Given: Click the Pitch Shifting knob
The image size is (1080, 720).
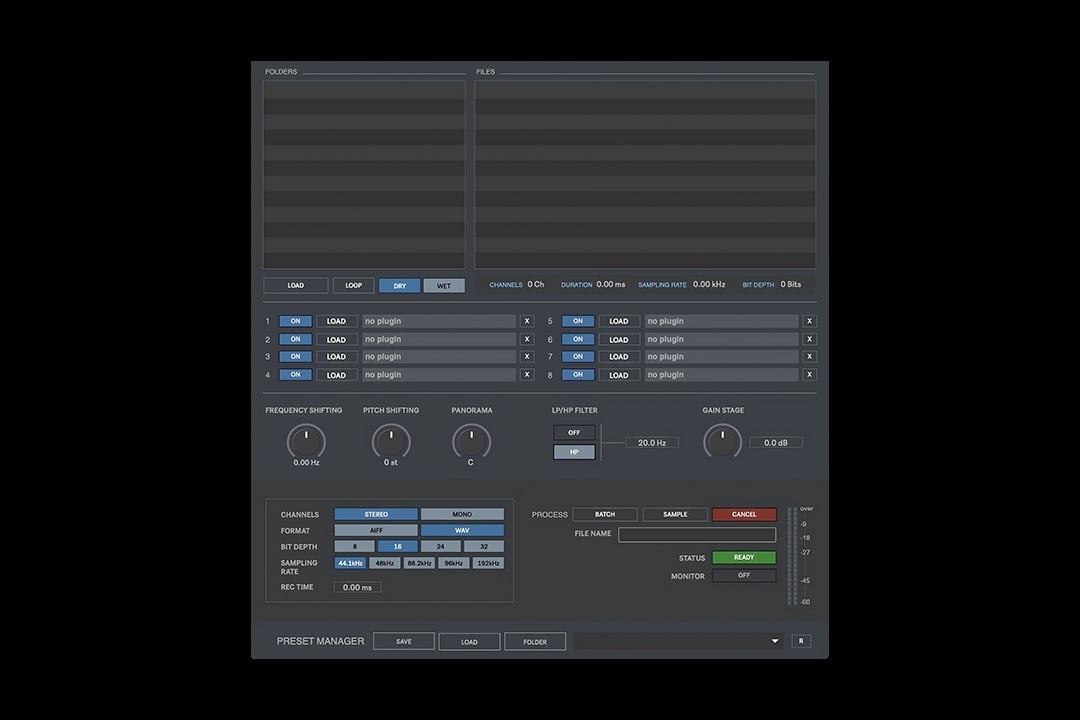Looking at the screenshot, I should tap(391, 442).
